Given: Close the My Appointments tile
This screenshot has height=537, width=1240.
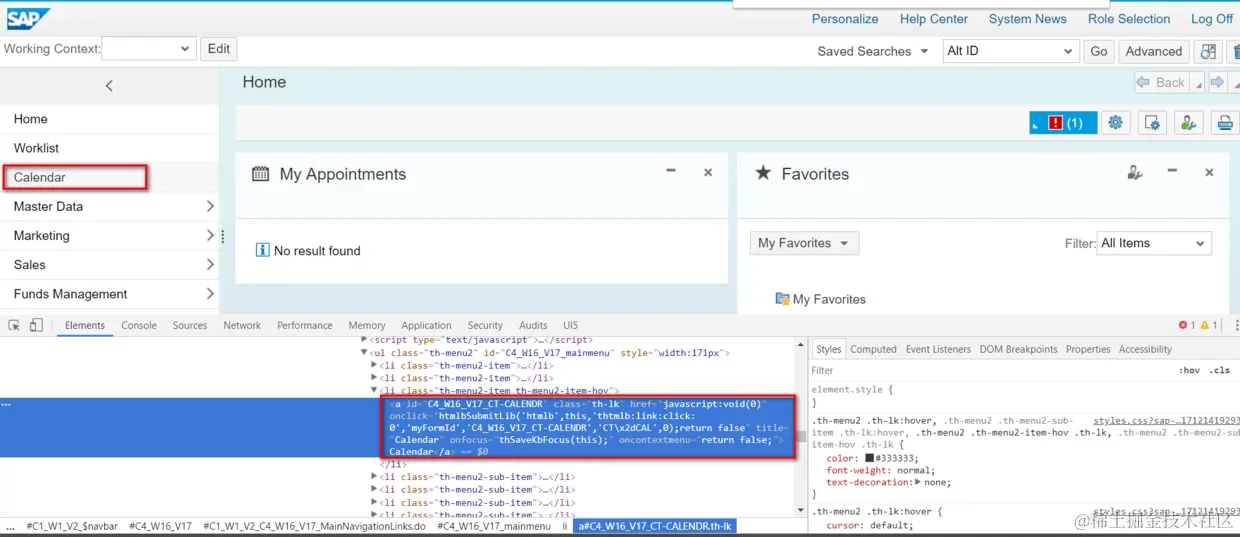Looking at the screenshot, I should 708,172.
